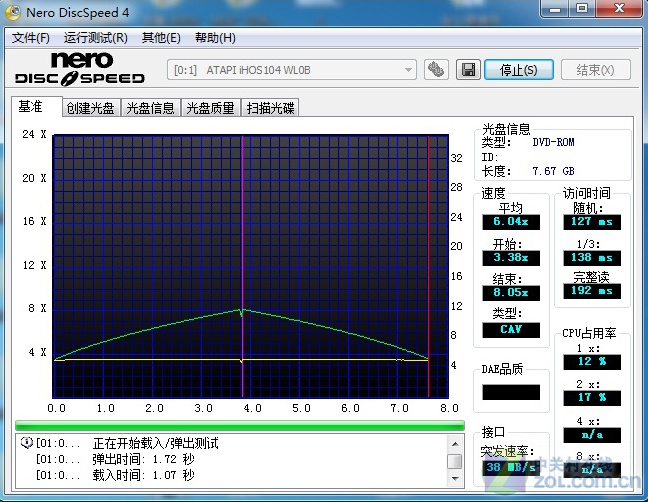Switch to the 基准 tab

coord(36,107)
